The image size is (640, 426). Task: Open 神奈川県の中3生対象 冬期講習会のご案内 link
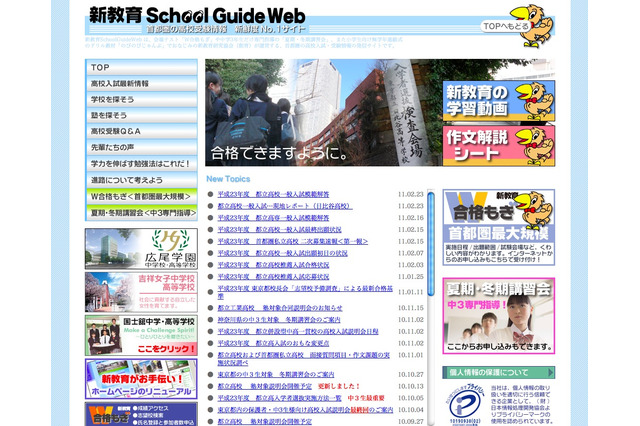(x=279, y=320)
